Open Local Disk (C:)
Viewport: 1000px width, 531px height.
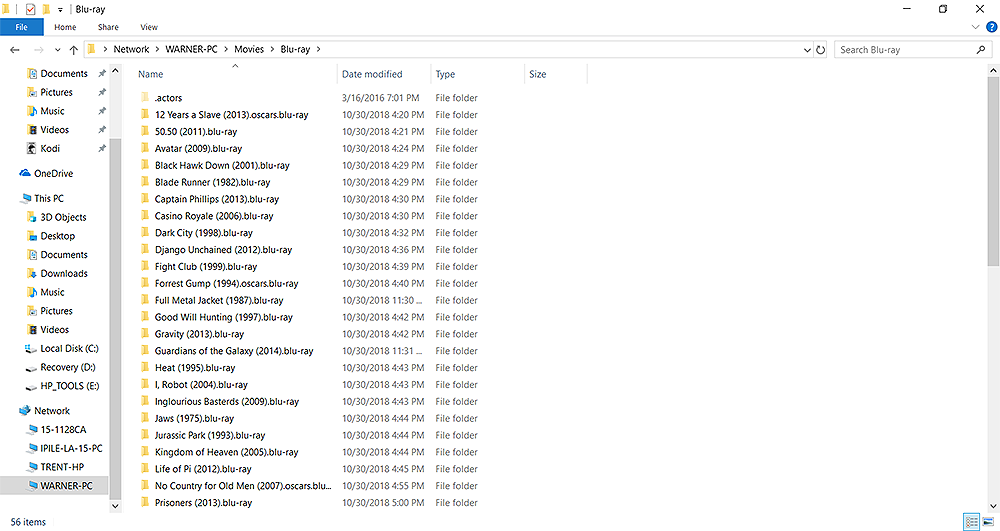point(69,348)
